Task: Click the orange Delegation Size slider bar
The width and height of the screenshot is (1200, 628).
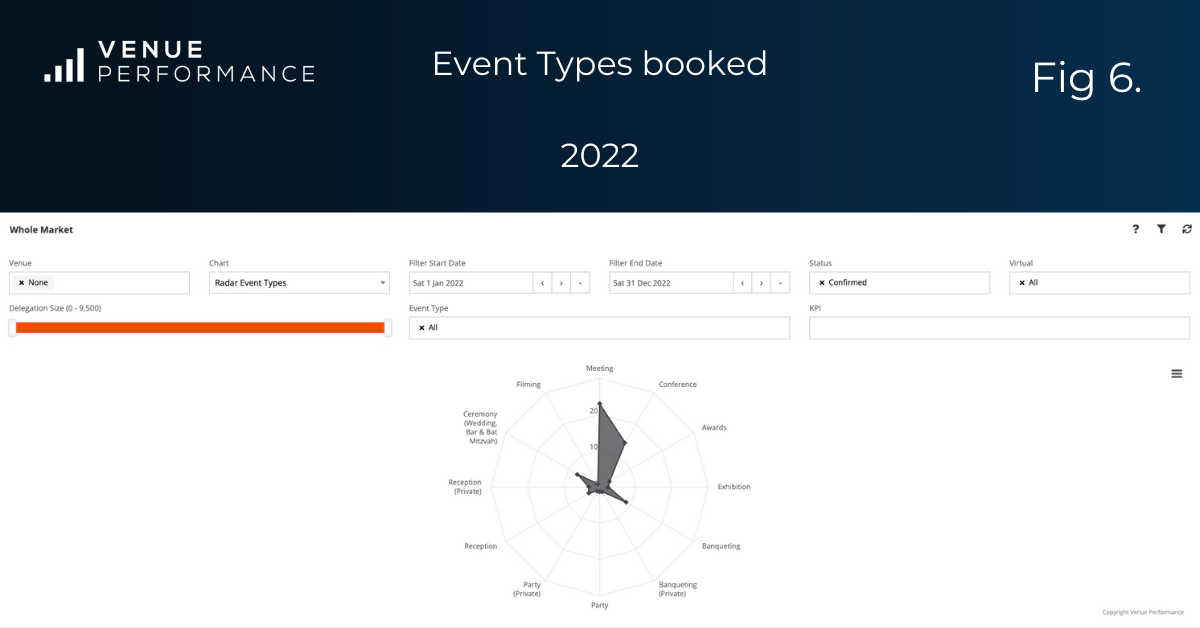Action: (200, 328)
